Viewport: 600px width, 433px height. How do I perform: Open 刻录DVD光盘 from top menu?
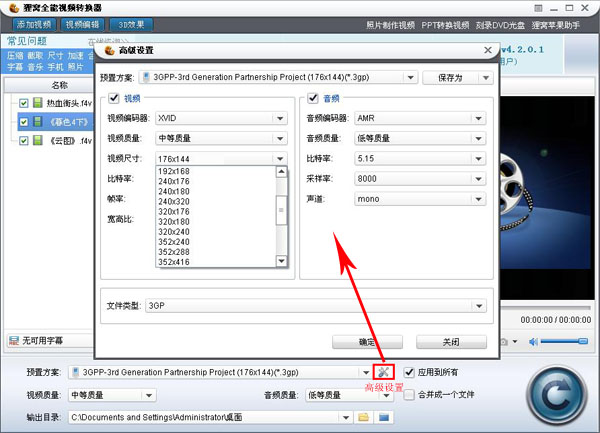point(500,25)
